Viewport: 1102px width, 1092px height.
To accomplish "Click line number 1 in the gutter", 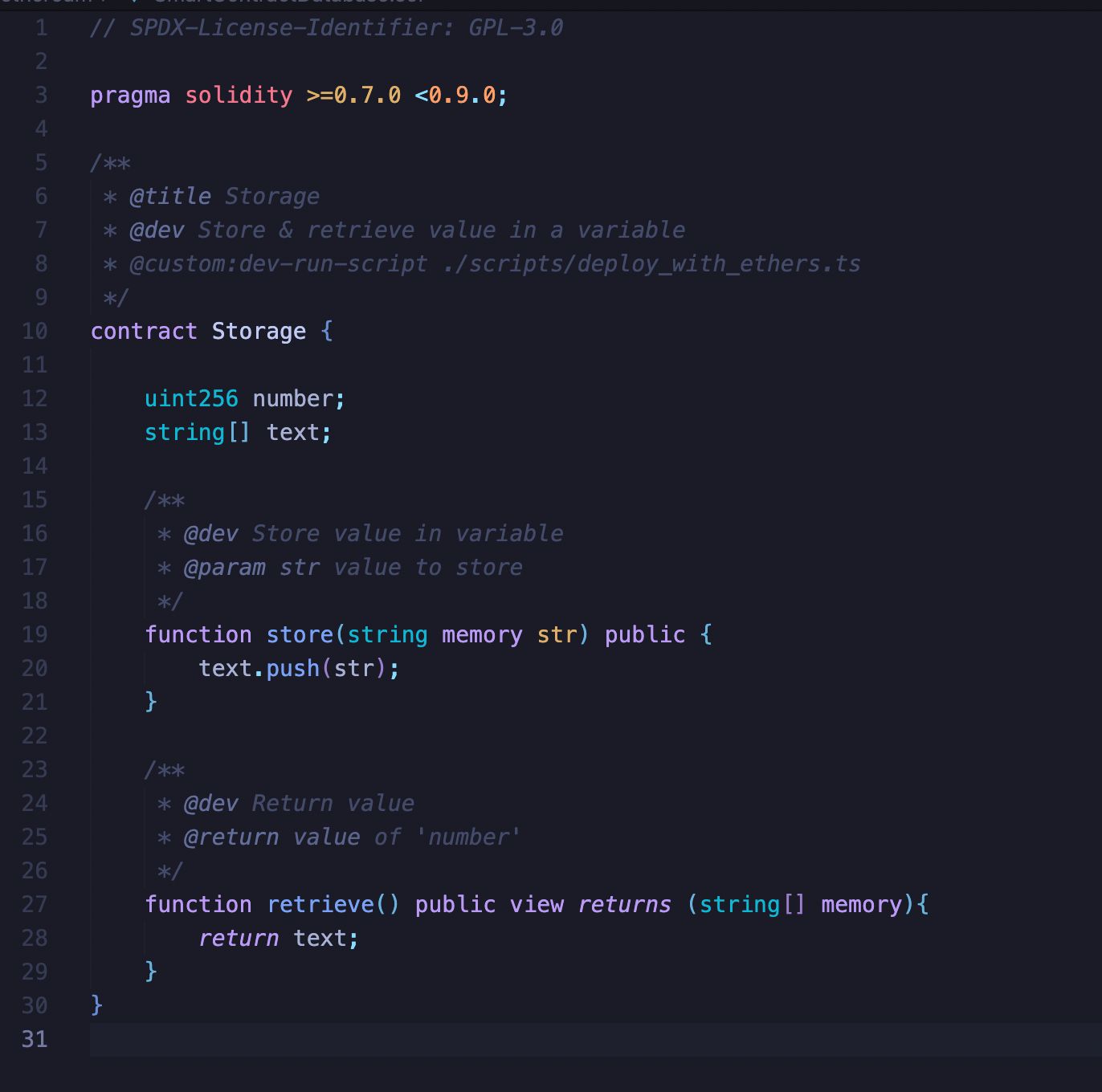I will pyautogui.click(x=41, y=28).
